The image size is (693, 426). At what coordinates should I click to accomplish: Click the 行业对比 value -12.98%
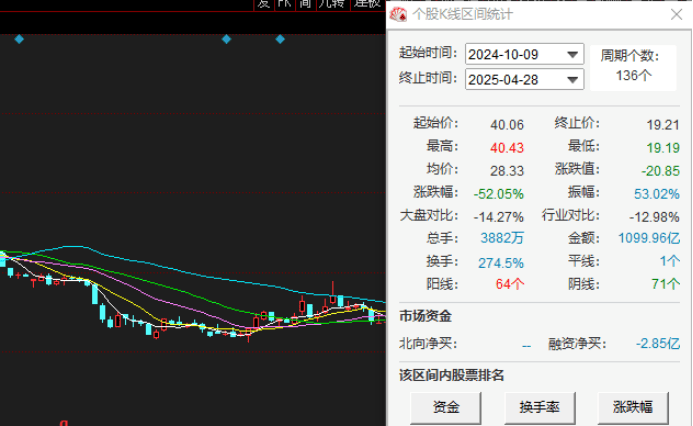point(655,217)
